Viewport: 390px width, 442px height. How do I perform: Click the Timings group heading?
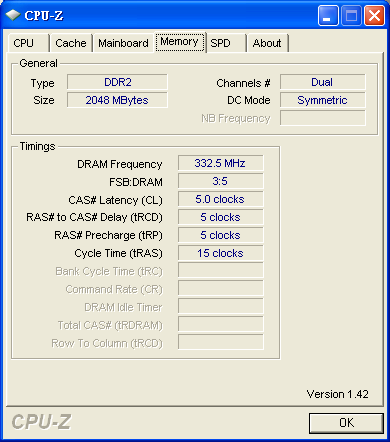(37, 146)
